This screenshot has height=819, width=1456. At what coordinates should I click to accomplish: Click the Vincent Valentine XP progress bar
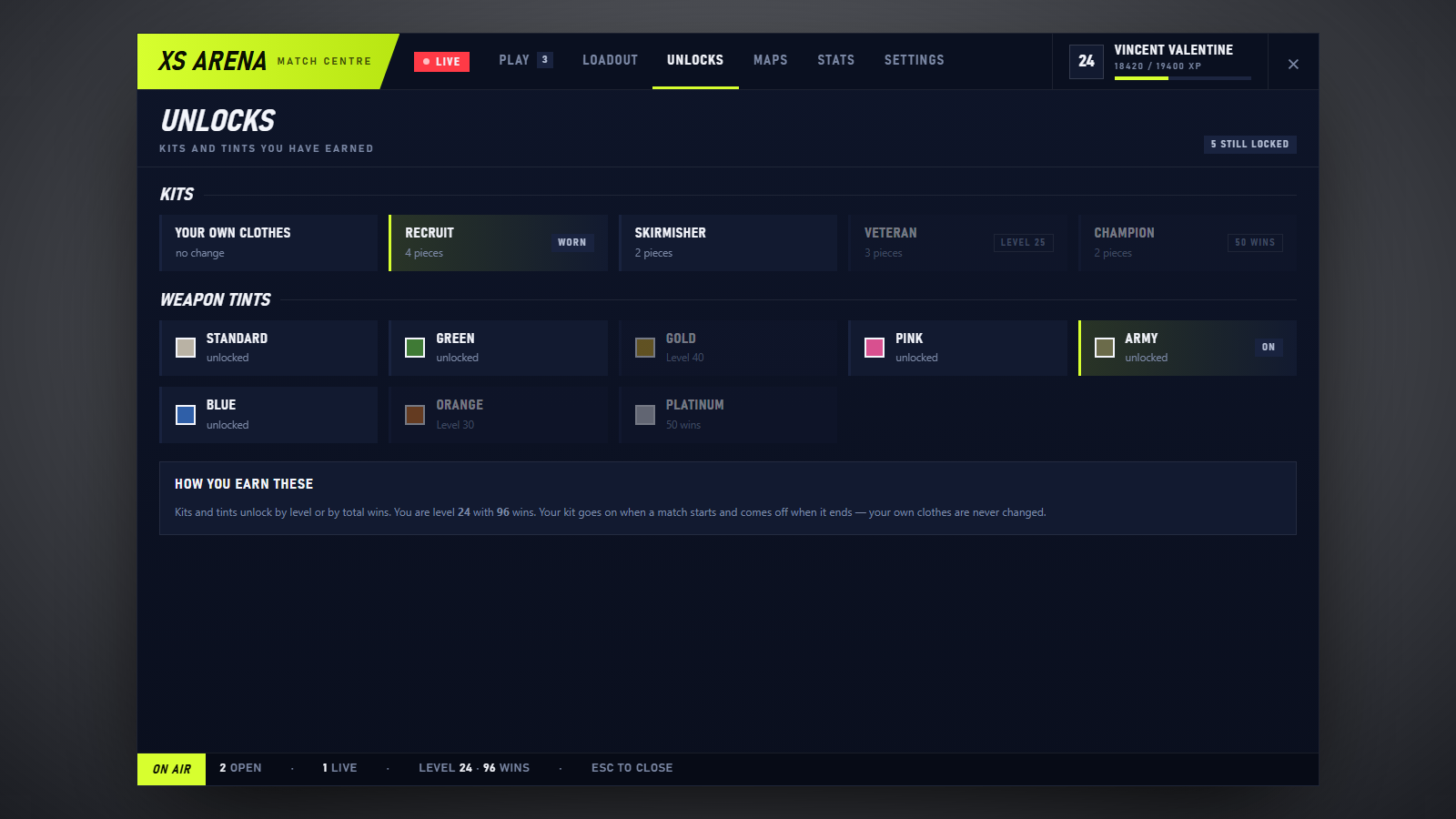pyautogui.click(x=1183, y=78)
